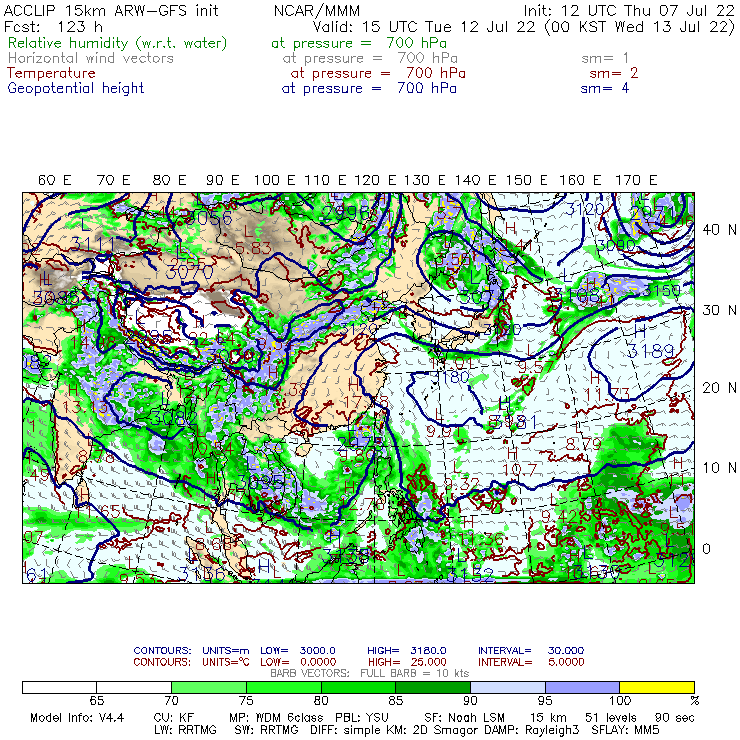Click the pale lavender 90-95% color bar segment
The height and width of the screenshot is (740, 740).
[508, 687]
